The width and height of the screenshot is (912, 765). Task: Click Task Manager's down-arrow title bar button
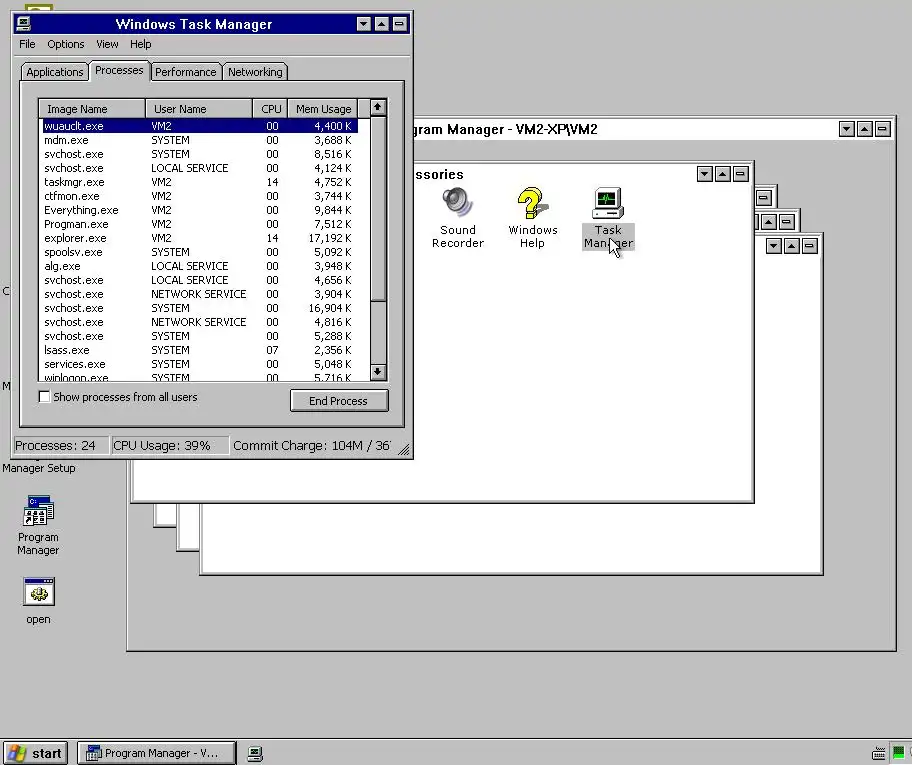364,24
